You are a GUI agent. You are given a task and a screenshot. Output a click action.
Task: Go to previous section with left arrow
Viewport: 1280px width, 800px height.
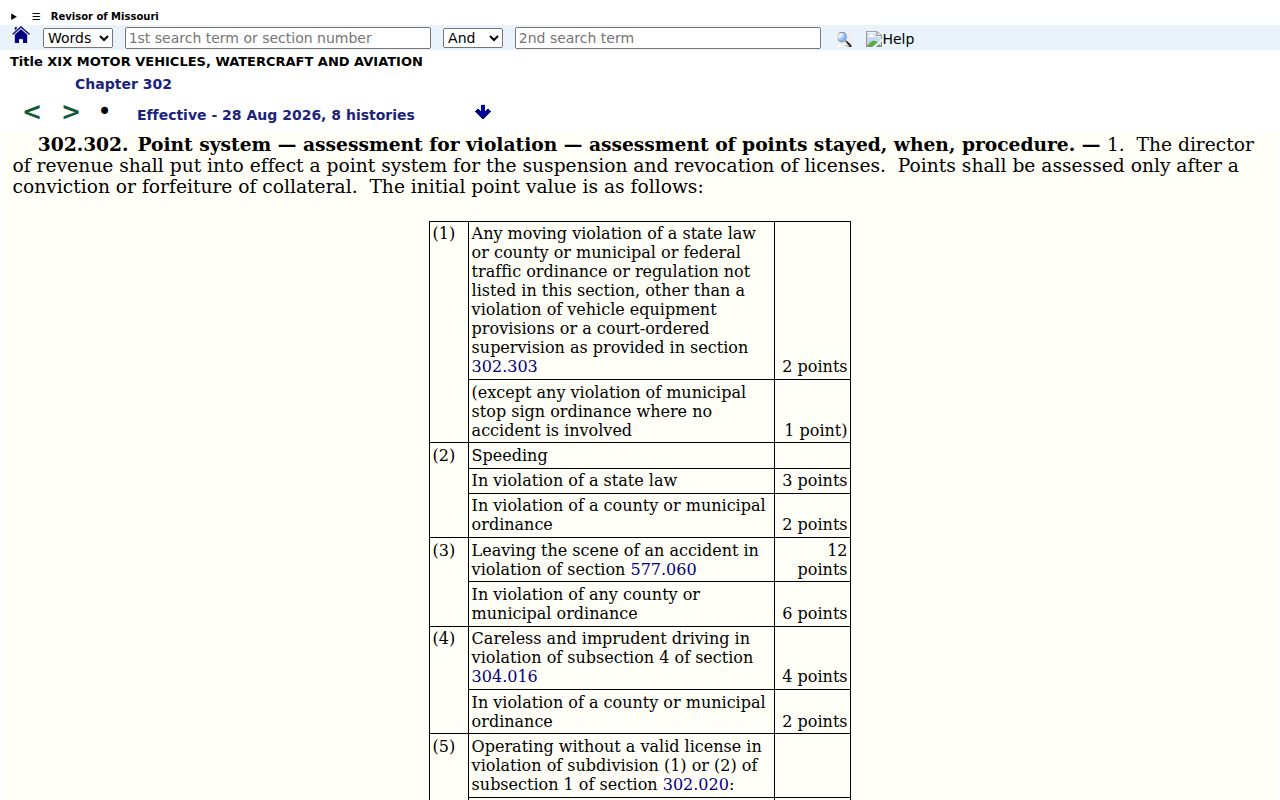coord(32,113)
